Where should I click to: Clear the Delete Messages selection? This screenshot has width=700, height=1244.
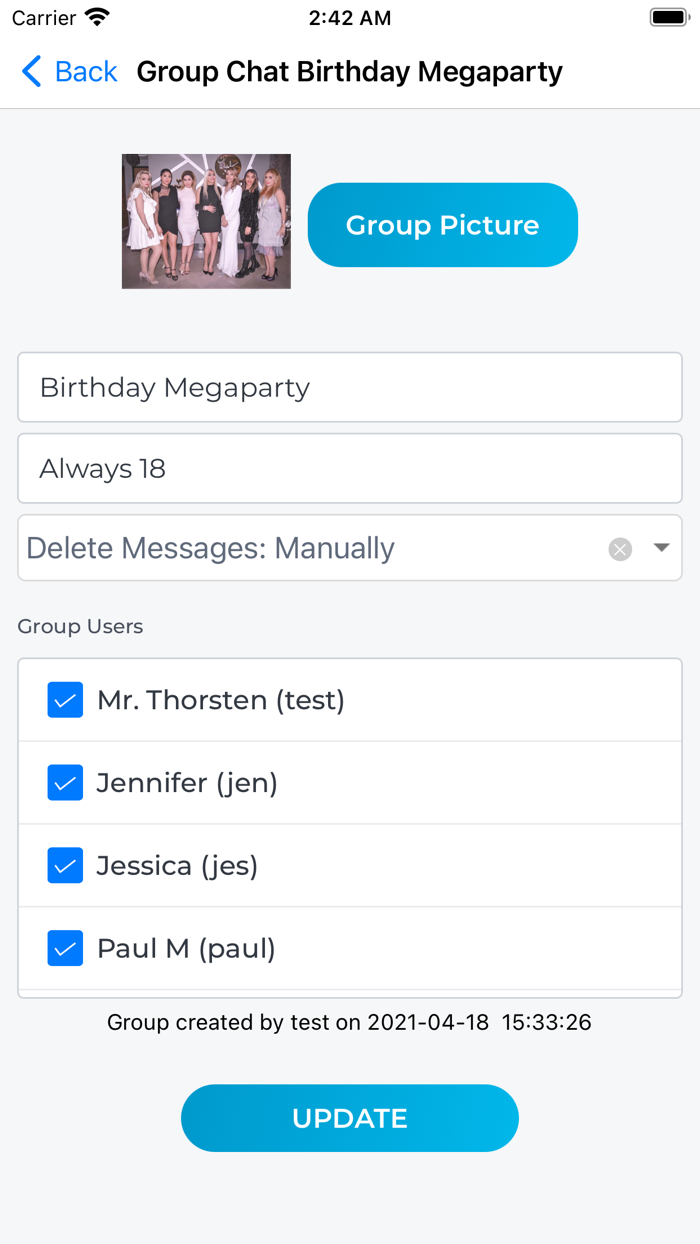point(620,549)
